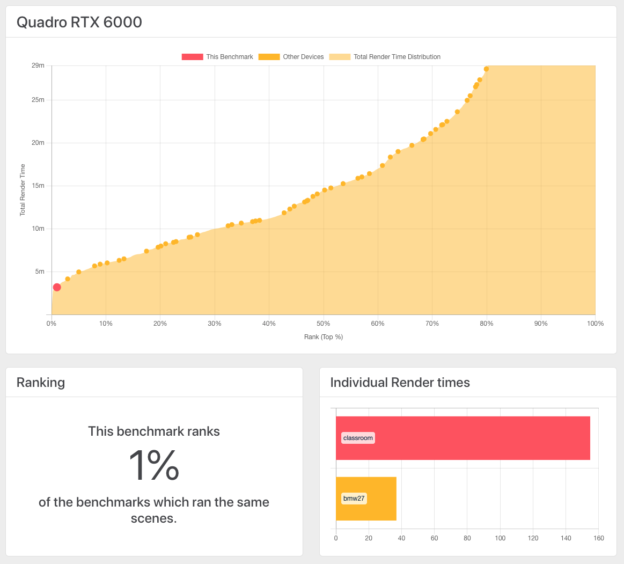Click the 50% tick on the rank axis
Viewport: 624px width, 564px height.
[323, 323]
